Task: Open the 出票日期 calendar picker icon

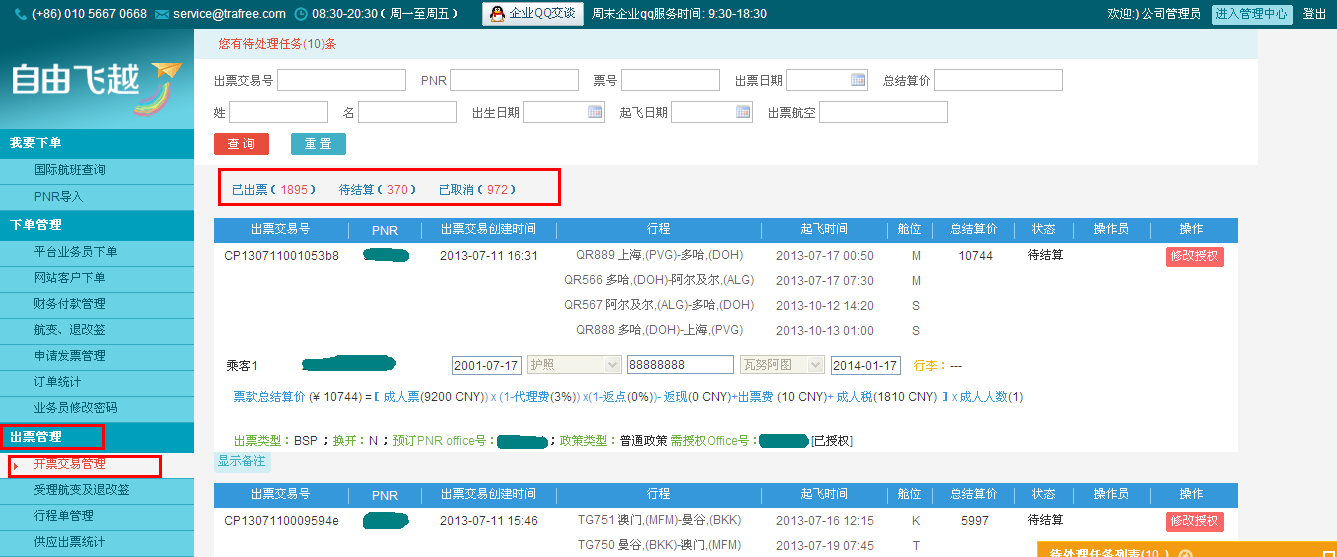Action: (x=857, y=80)
